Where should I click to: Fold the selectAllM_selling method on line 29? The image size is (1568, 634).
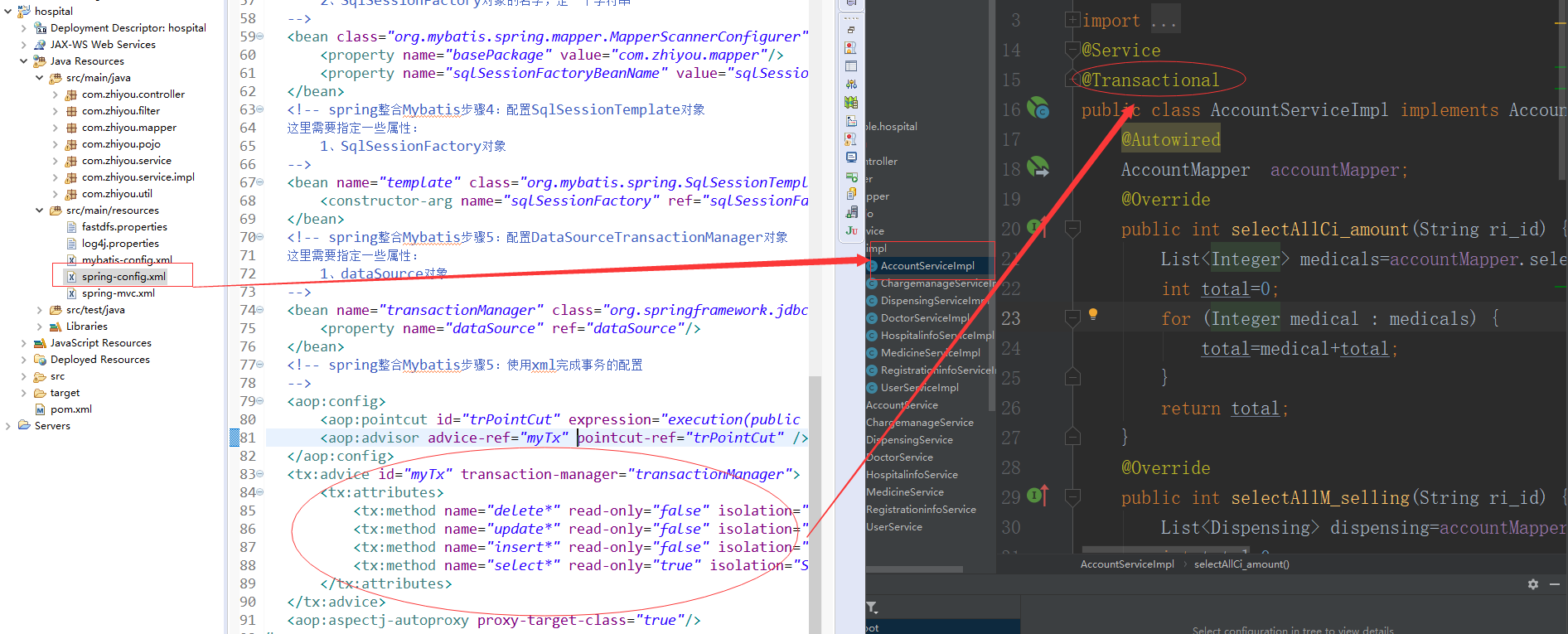coord(1072,496)
